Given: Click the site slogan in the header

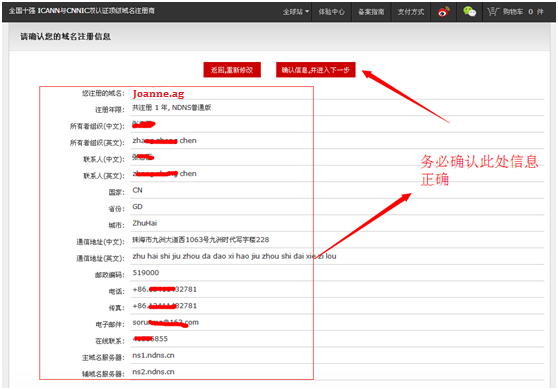Looking at the screenshot, I should click(81, 11).
